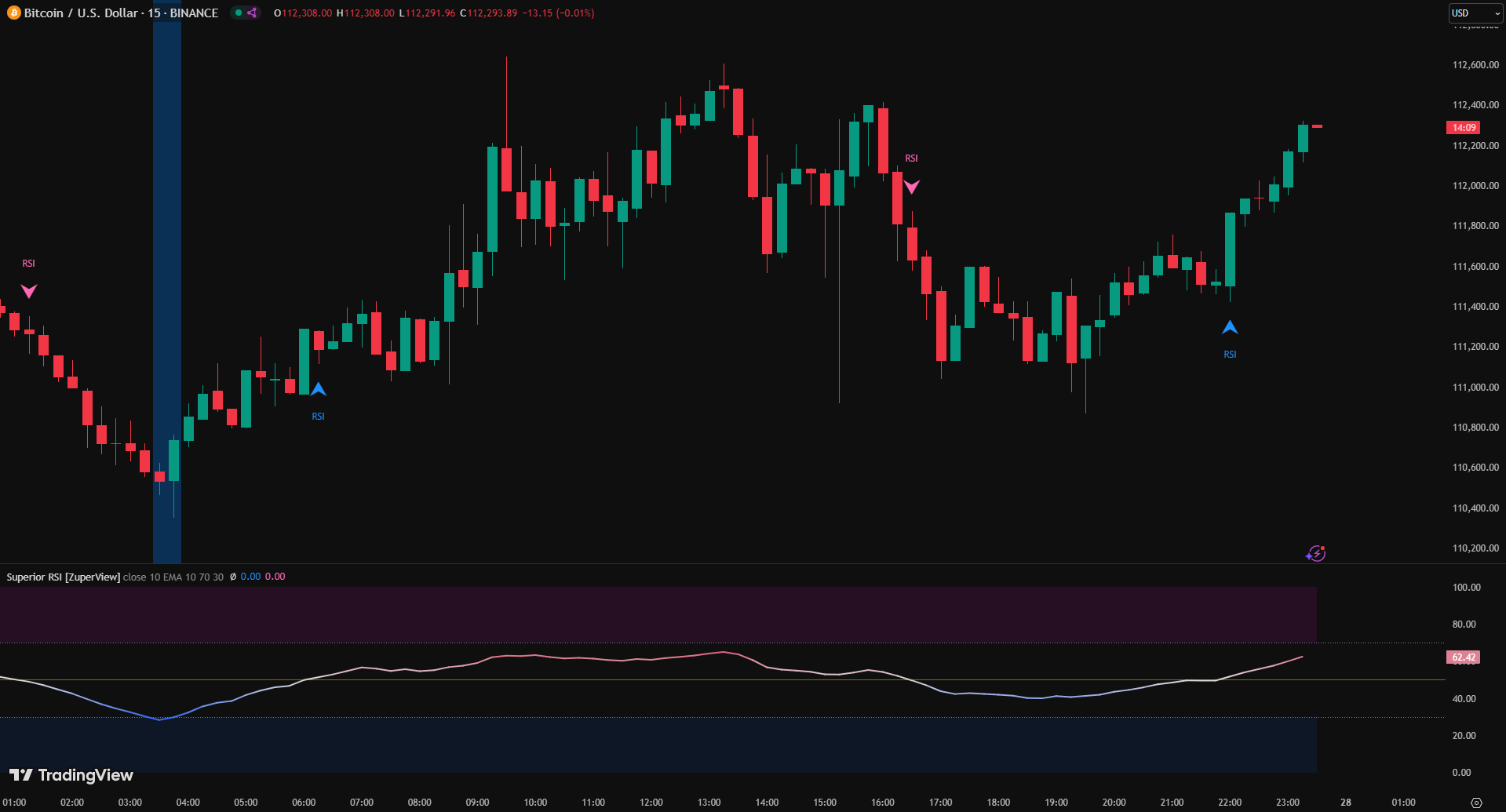The height and width of the screenshot is (812, 1506).
Task: Click the pink RSI sell arrow at far left
Action: pyautogui.click(x=28, y=291)
